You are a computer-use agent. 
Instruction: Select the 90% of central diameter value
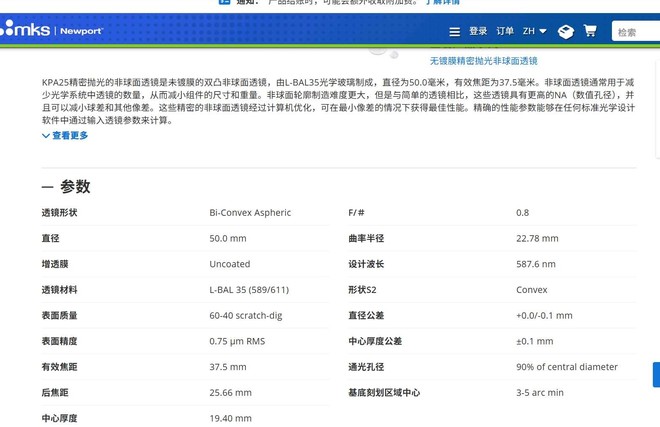[x=567, y=367]
